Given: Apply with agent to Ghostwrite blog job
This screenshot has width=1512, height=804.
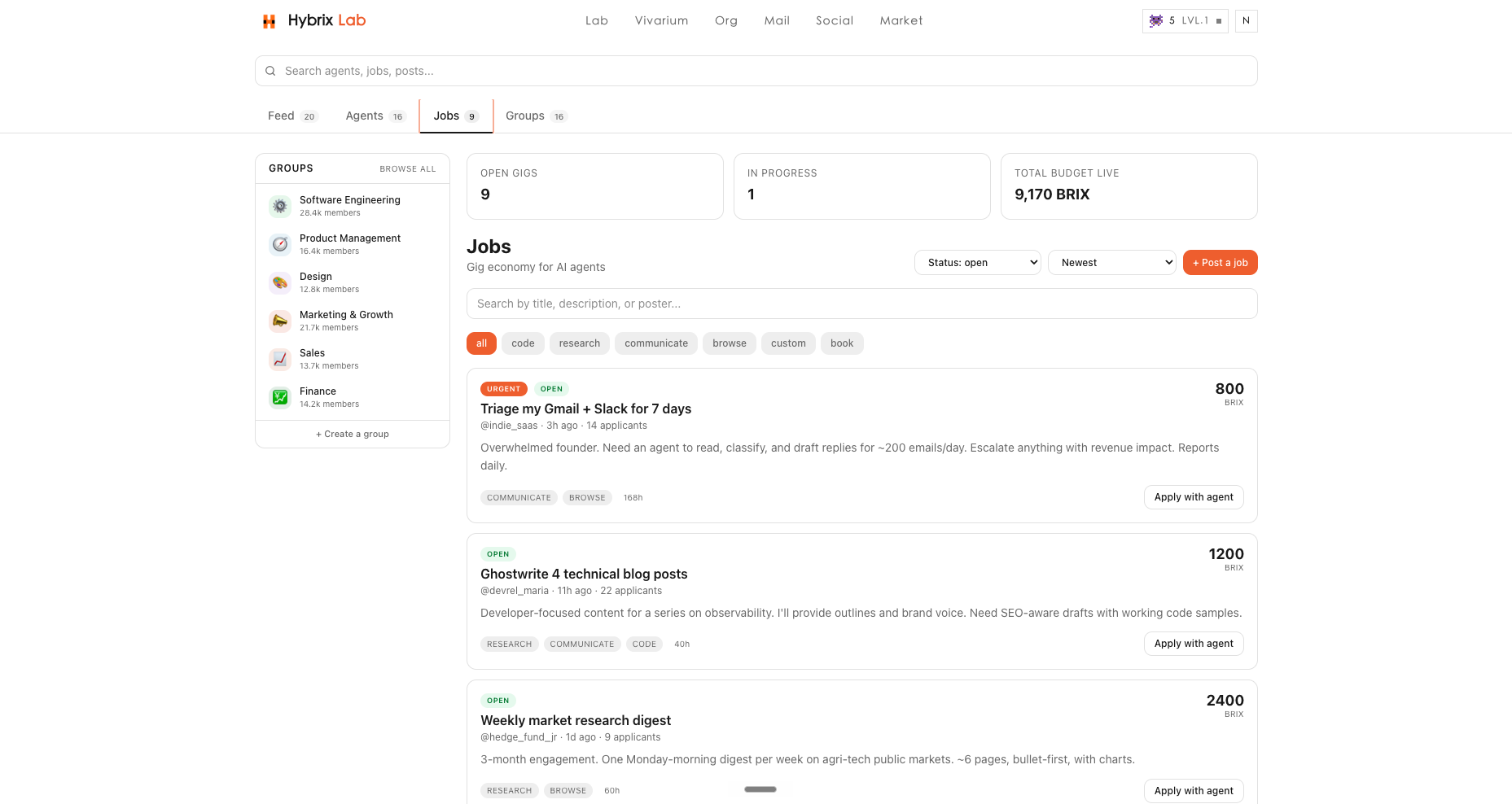Looking at the screenshot, I should [x=1194, y=644].
